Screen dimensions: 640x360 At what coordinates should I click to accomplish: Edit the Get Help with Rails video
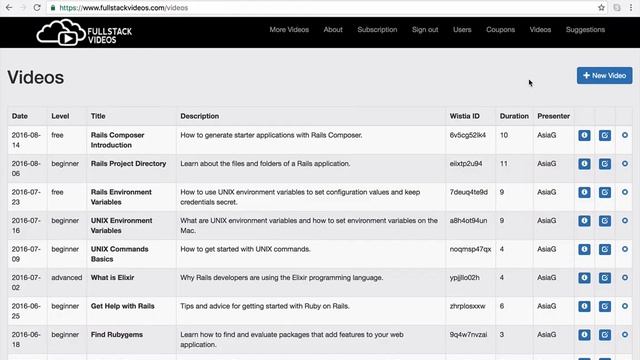click(x=604, y=306)
